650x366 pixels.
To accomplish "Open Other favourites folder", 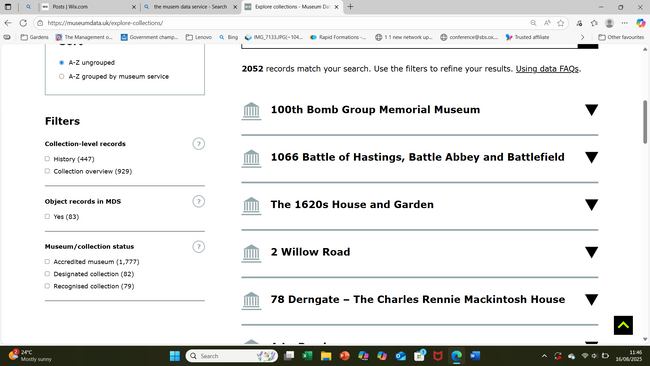I will click(621, 37).
